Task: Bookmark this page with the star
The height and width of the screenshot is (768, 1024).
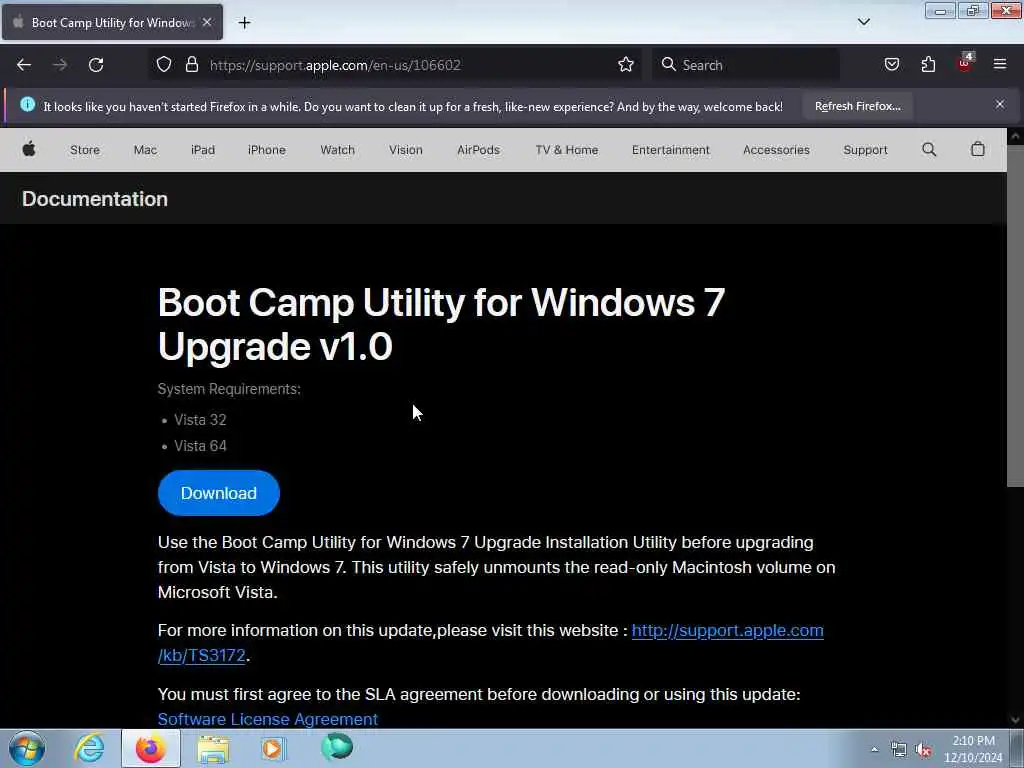Action: coord(626,64)
